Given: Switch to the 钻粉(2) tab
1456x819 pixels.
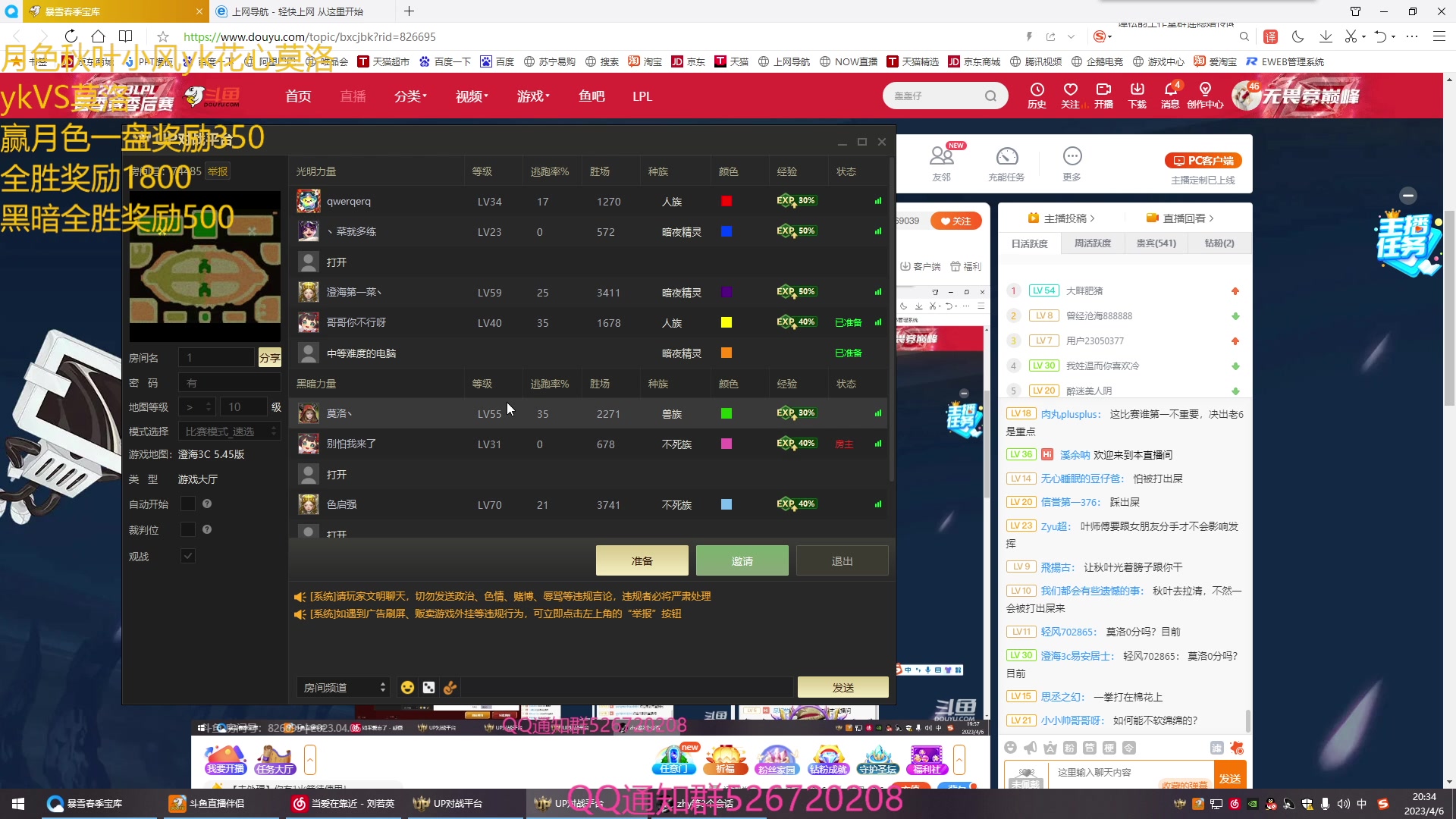Looking at the screenshot, I should tap(1219, 243).
